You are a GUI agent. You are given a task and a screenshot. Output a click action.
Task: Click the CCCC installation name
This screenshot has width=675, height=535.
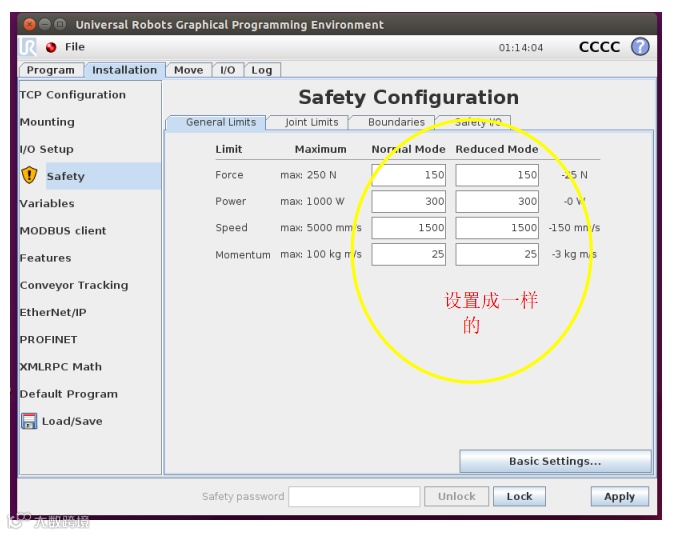(x=599, y=46)
